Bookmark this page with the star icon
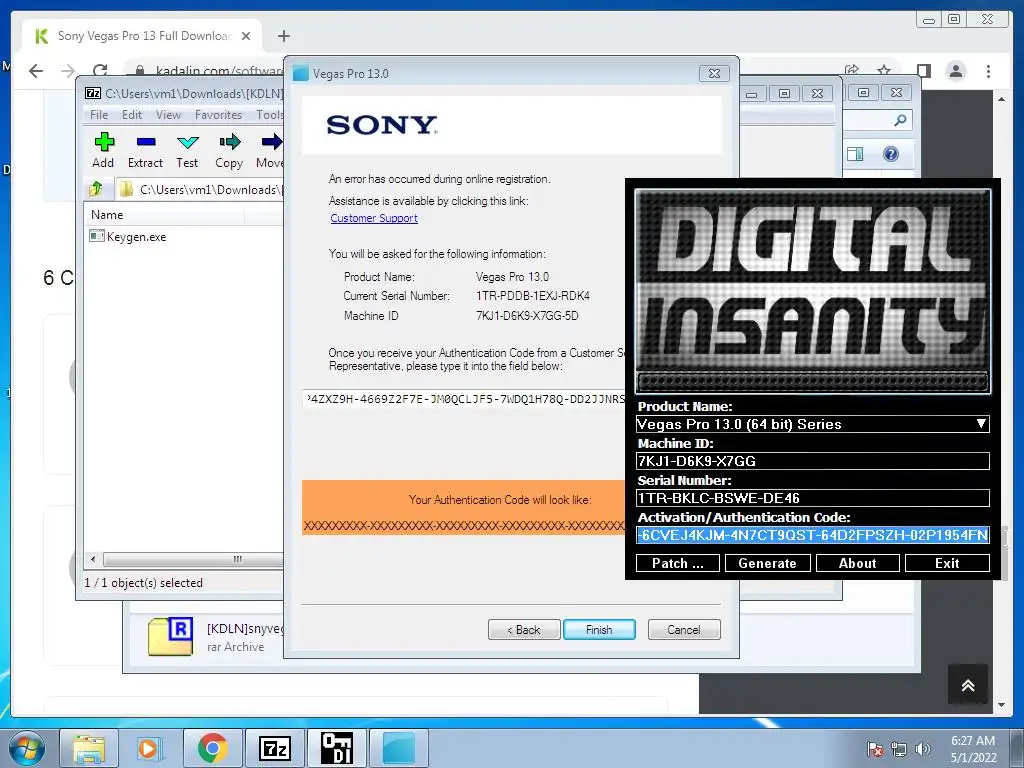Image resolution: width=1024 pixels, height=768 pixels. click(x=884, y=69)
